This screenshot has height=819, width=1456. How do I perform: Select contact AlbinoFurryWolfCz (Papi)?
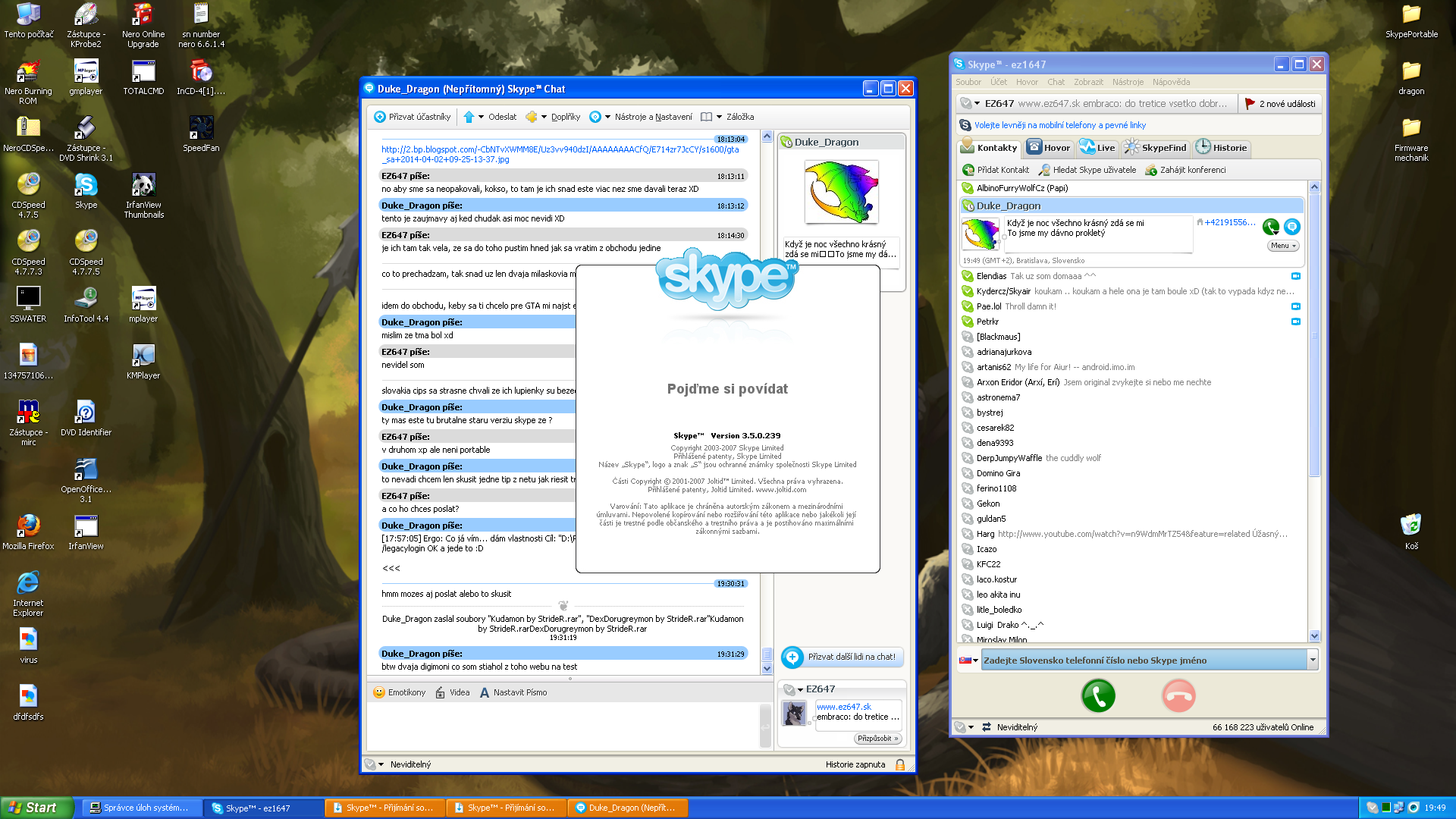(1132, 188)
